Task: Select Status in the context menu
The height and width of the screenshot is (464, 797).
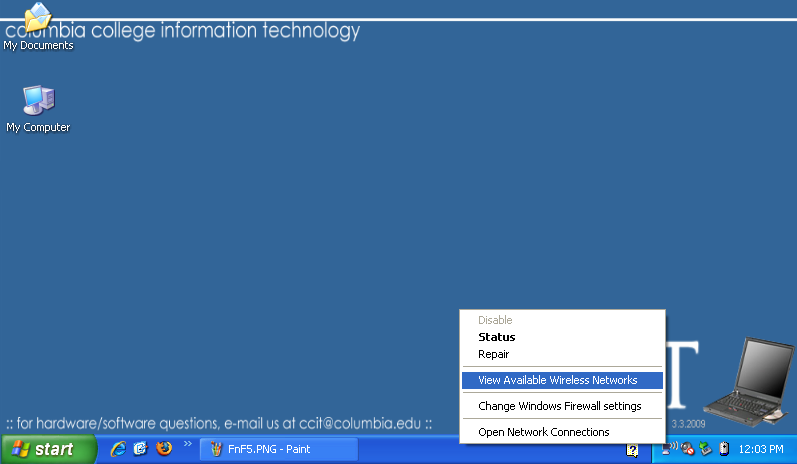Action: 562,337
